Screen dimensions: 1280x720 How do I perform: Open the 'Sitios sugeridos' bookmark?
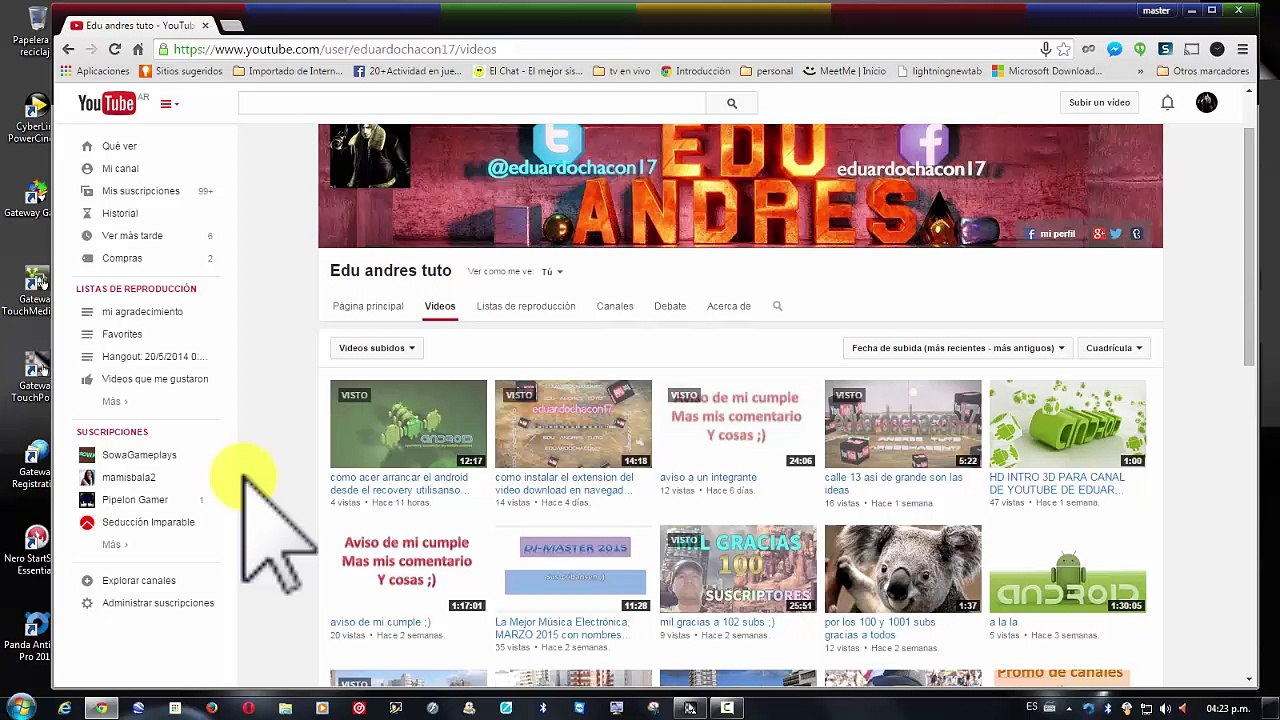click(181, 71)
